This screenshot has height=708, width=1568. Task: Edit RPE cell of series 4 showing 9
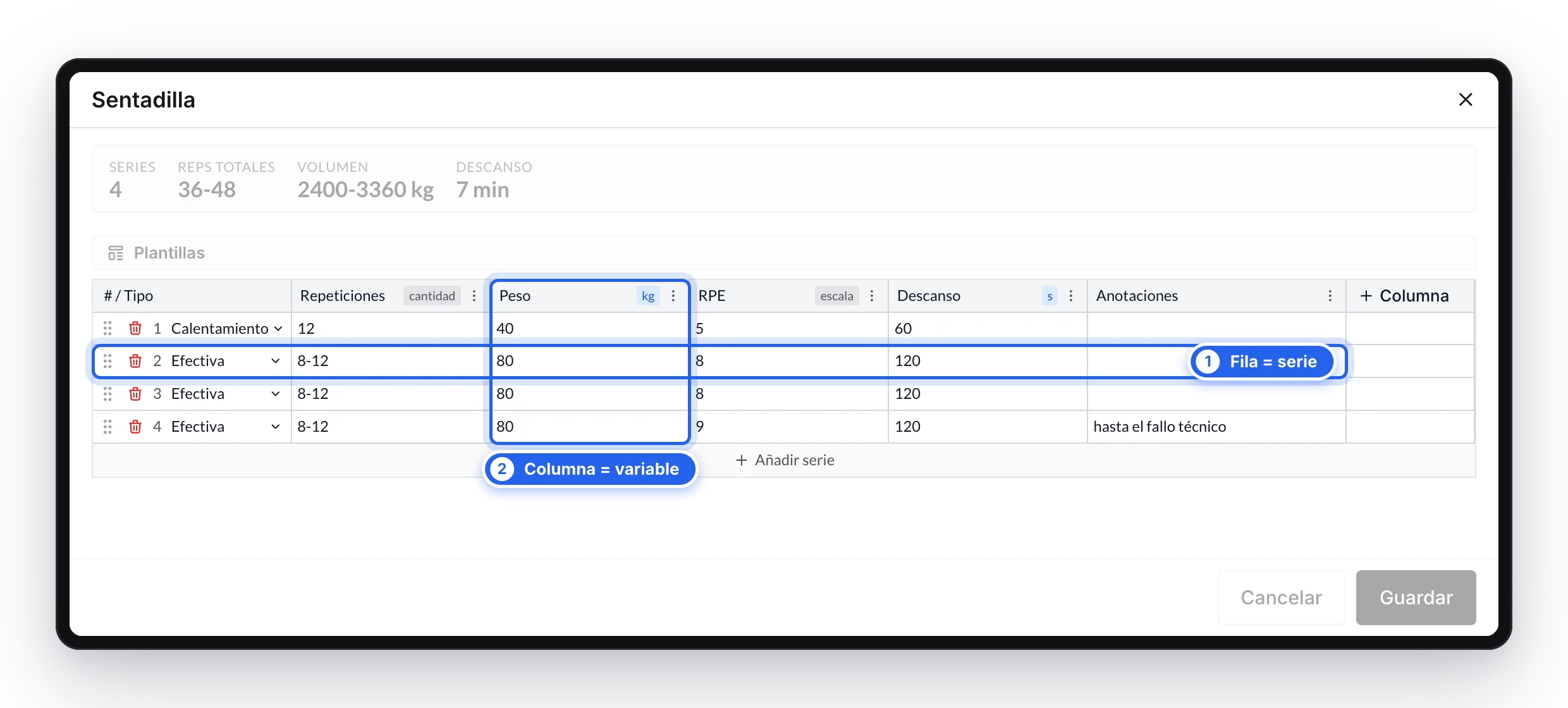[789, 427]
